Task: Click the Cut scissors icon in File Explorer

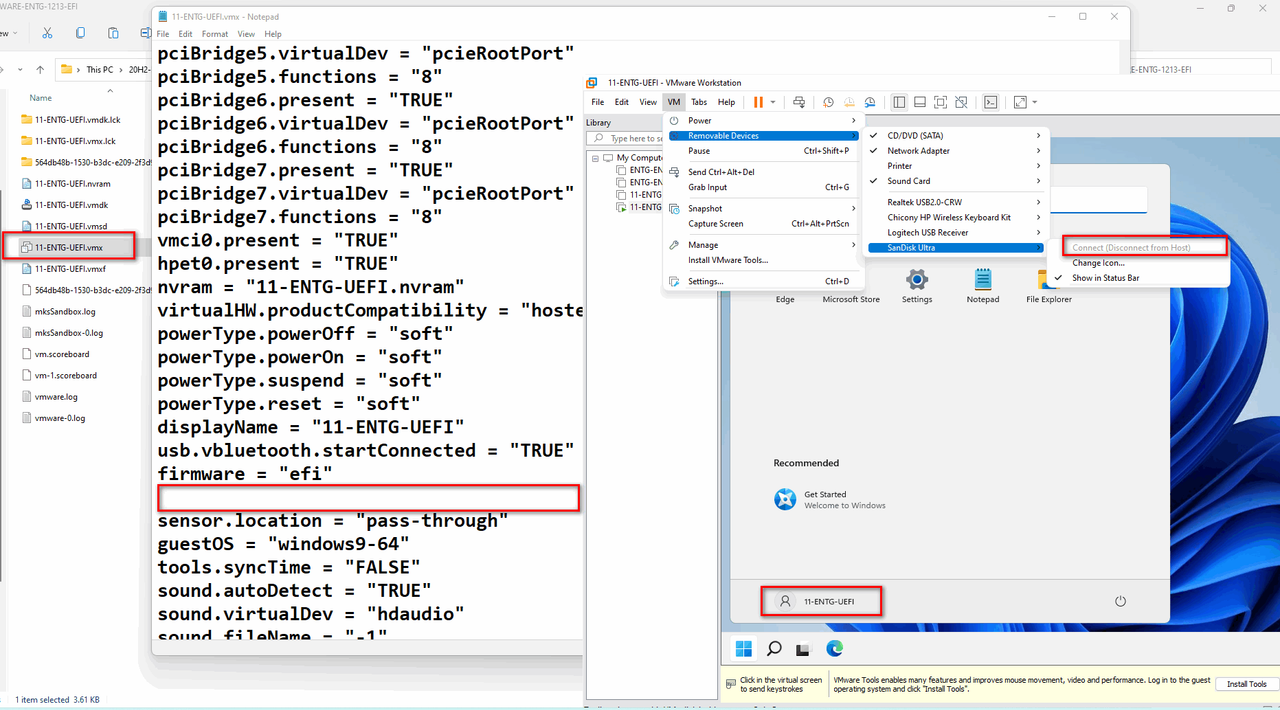Action: click(46, 33)
